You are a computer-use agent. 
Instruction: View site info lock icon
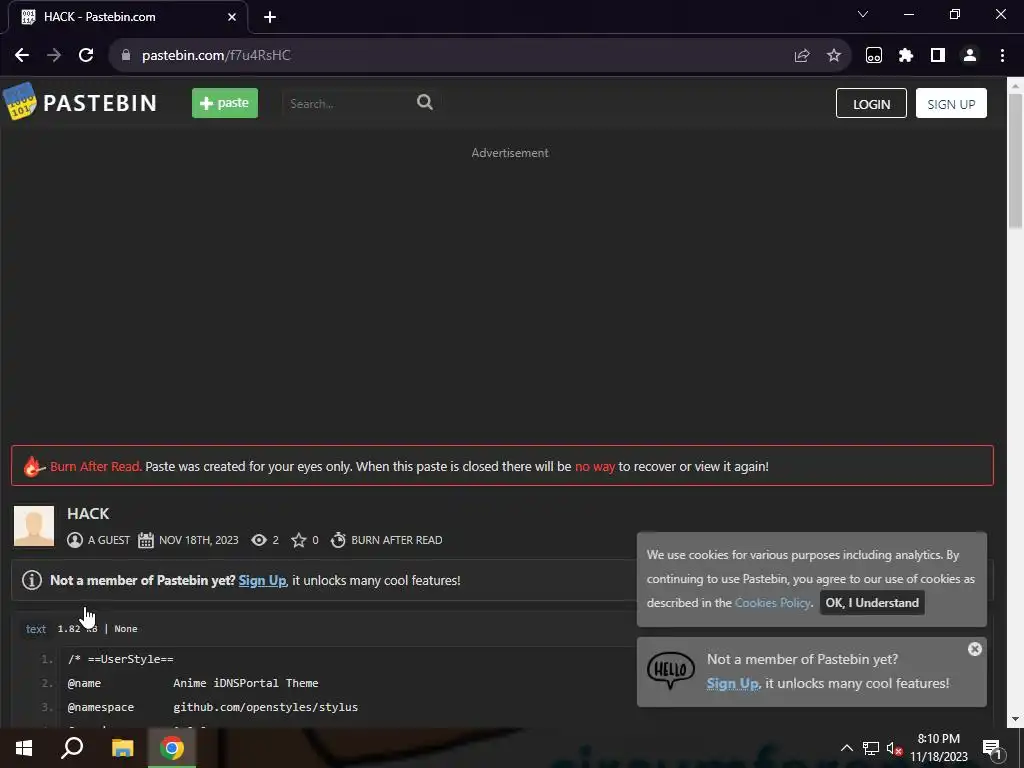point(126,55)
